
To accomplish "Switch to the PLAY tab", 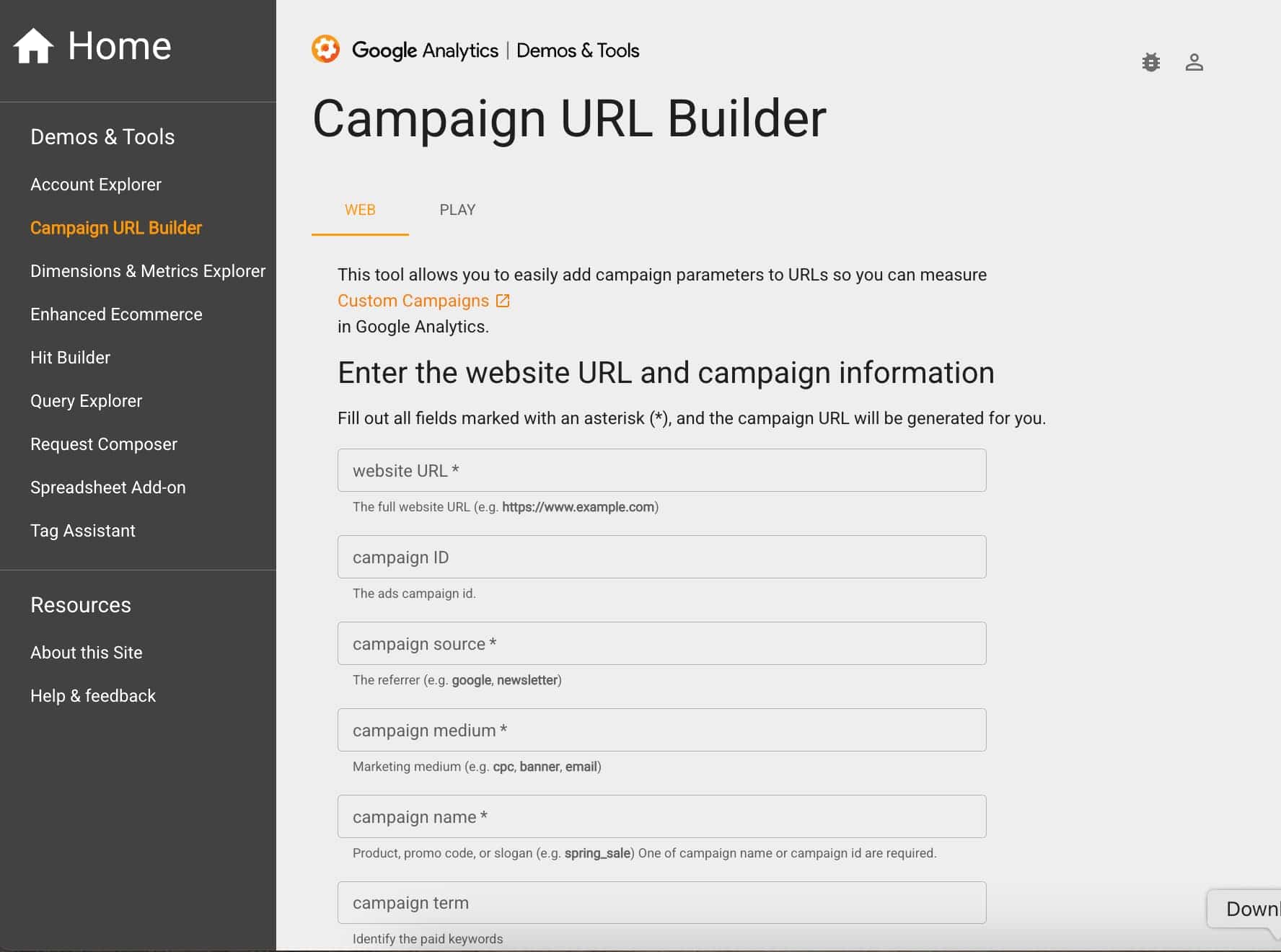I will click(x=457, y=210).
